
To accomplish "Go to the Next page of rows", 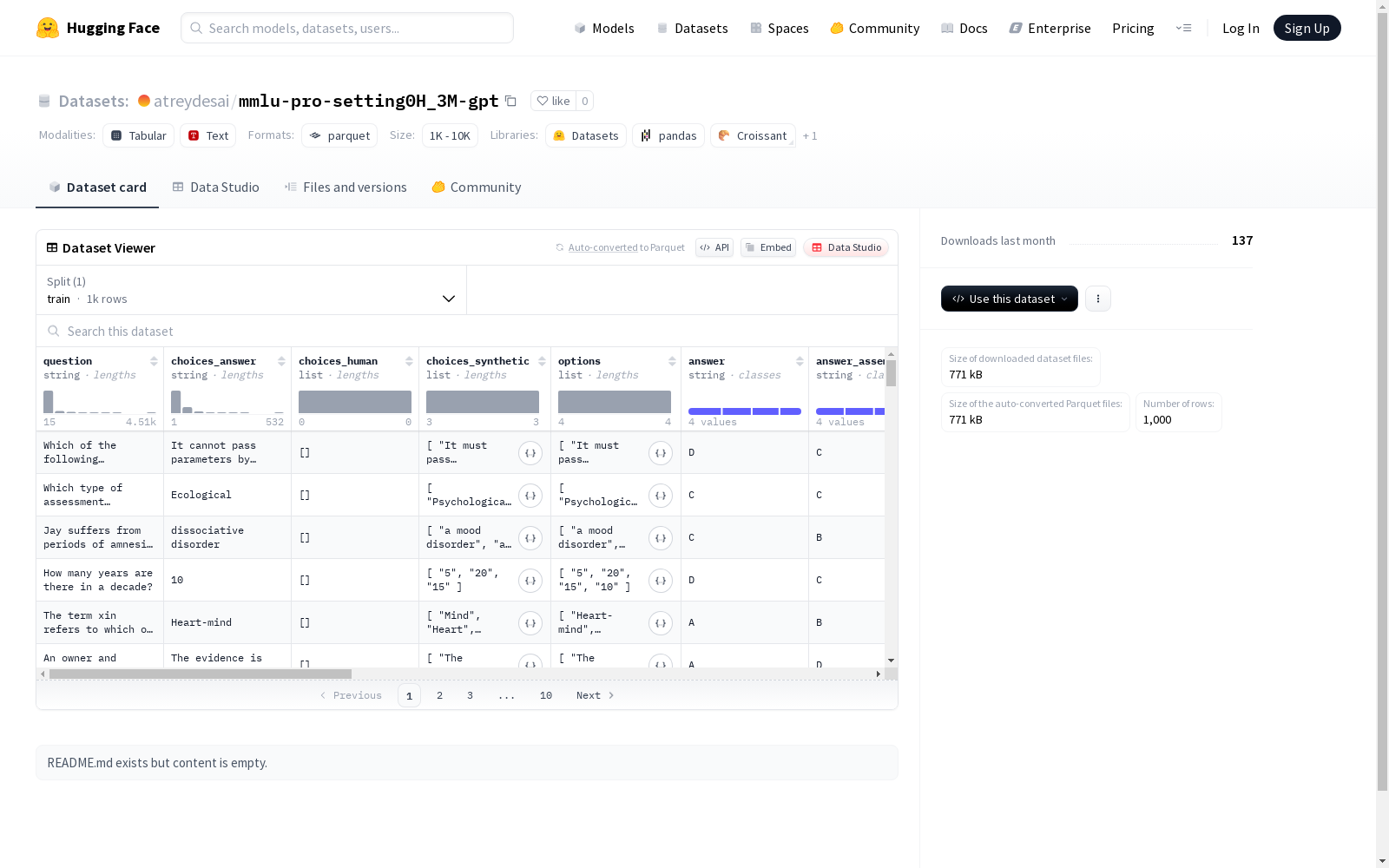I will pos(596,695).
